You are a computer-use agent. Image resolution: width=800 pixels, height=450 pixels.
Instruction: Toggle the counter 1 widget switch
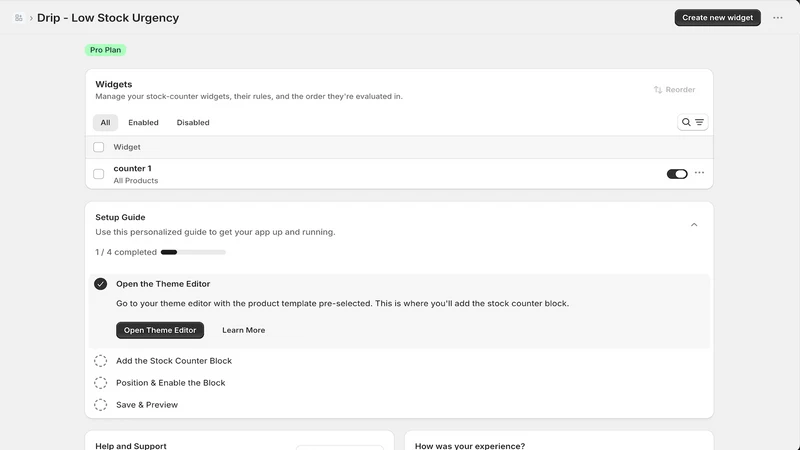pos(677,174)
